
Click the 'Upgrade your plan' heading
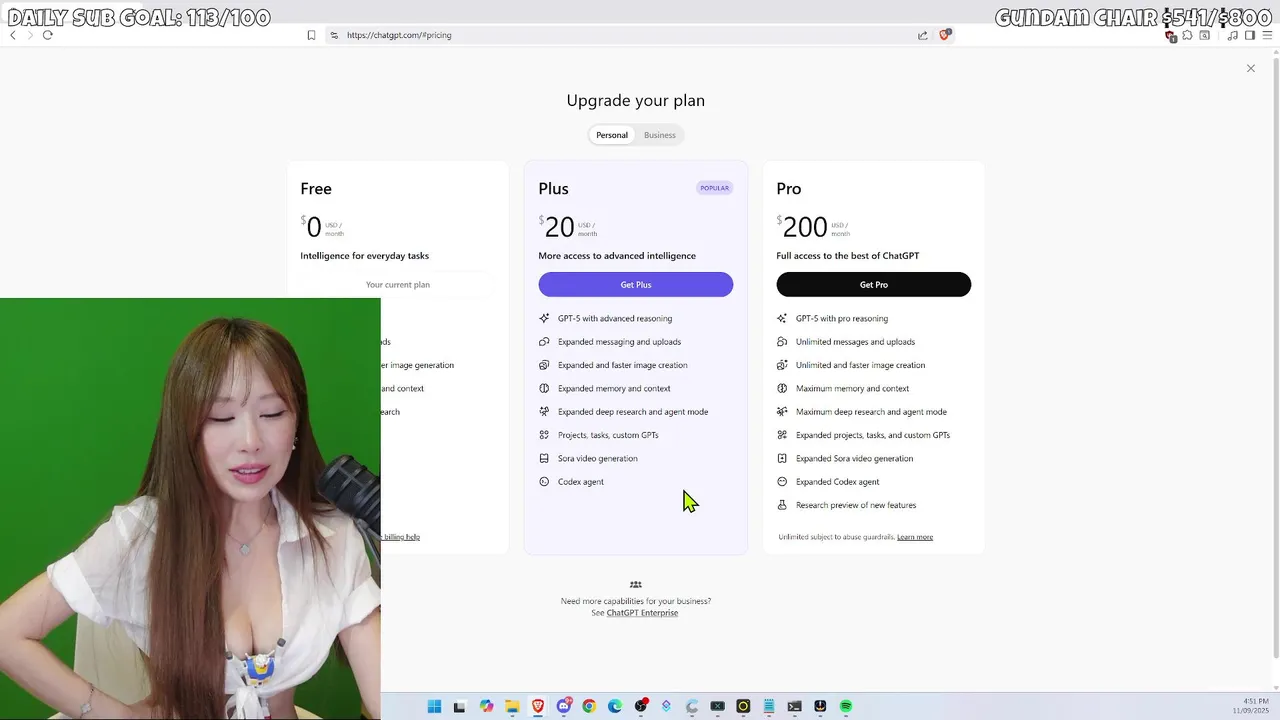pyautogui.click(x=636, y=100)
